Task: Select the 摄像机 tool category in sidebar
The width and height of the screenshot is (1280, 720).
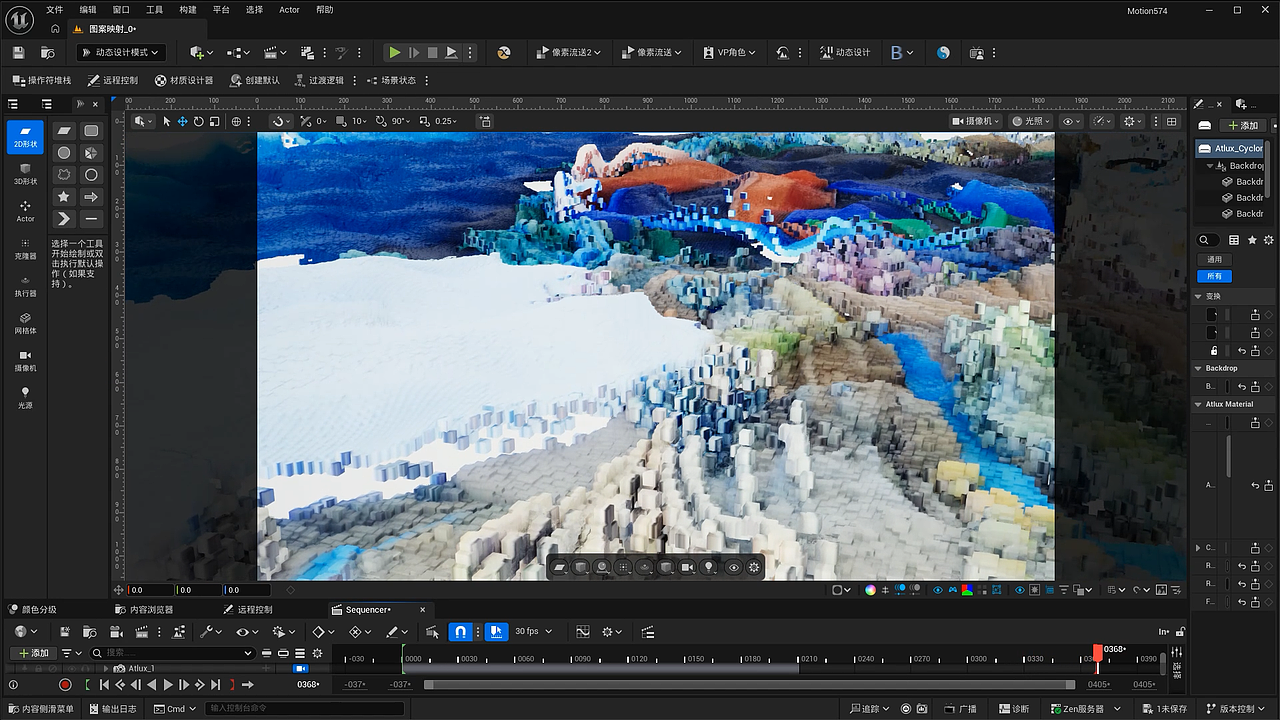Action: click(25, 361)
